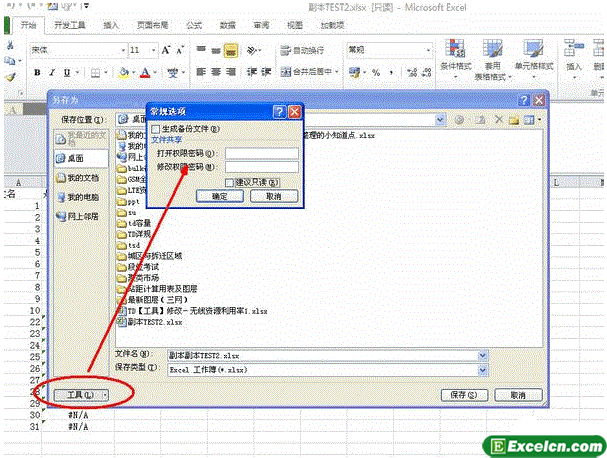Select 桌面 in the places sidebar
Screen dimensions: 607x458
[78, 158]
